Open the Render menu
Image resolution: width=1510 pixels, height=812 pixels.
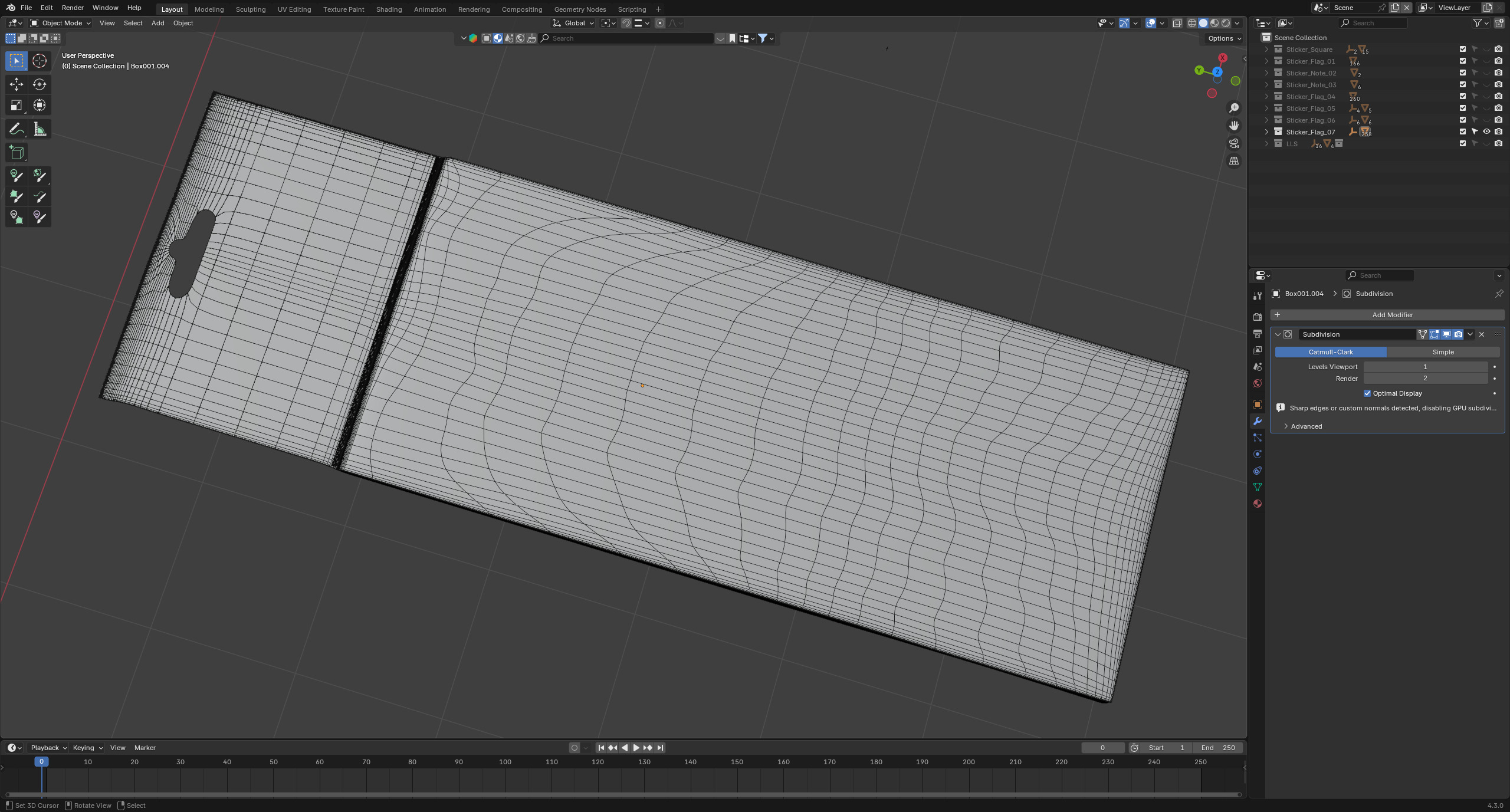click(x=73, y=8)
